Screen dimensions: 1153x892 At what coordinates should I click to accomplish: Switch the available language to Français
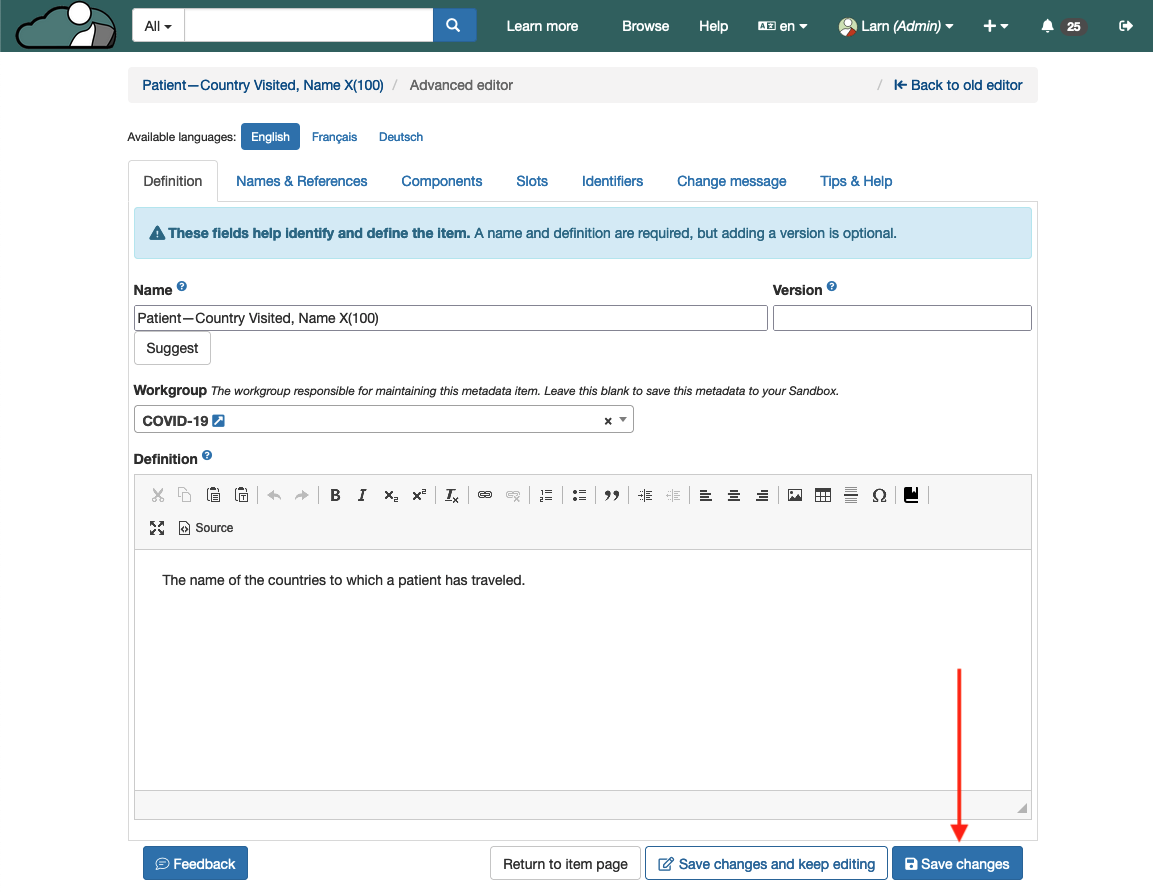[334, 137]
